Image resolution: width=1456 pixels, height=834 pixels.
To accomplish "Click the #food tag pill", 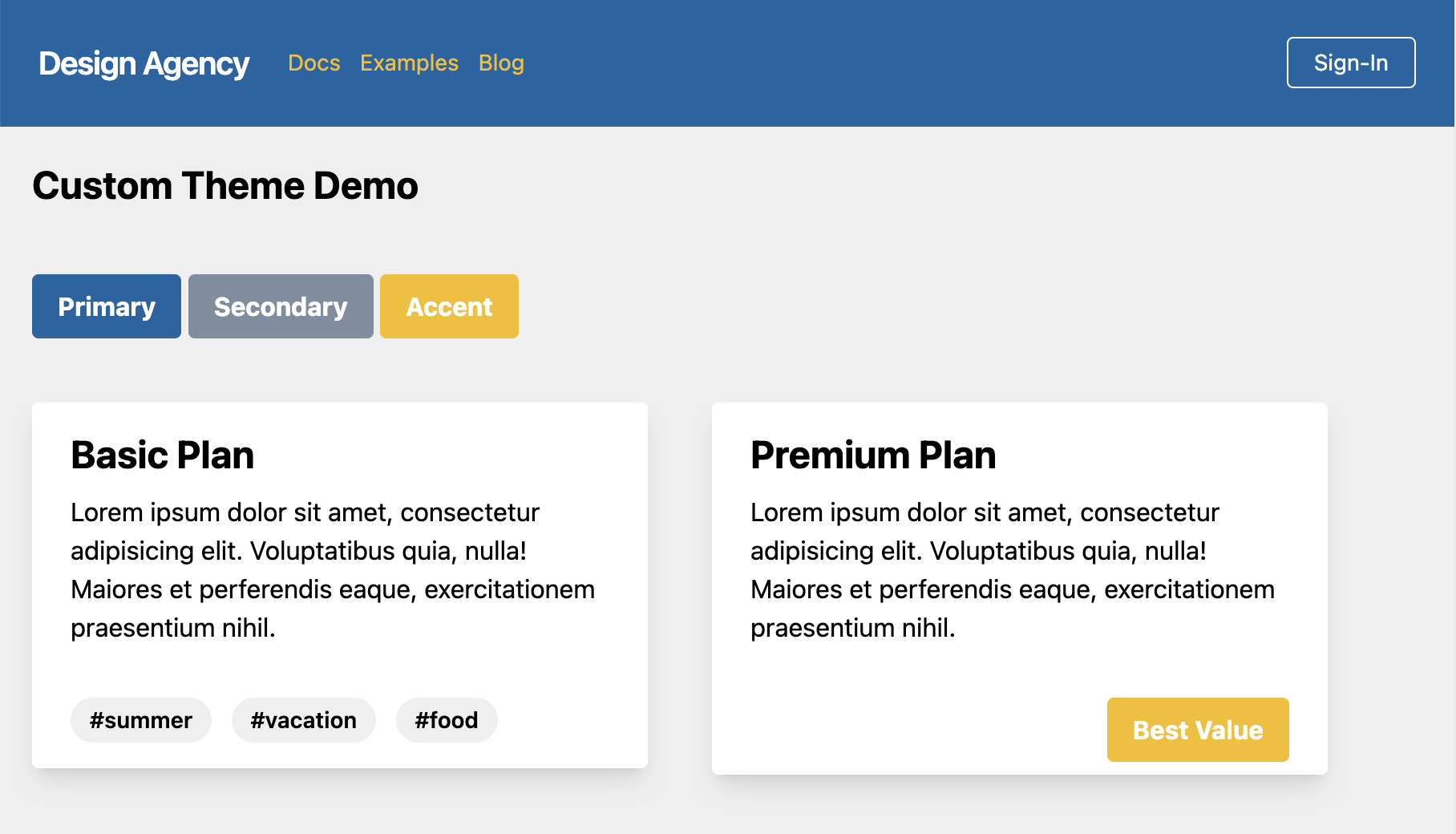I will [x=447, y=720].
